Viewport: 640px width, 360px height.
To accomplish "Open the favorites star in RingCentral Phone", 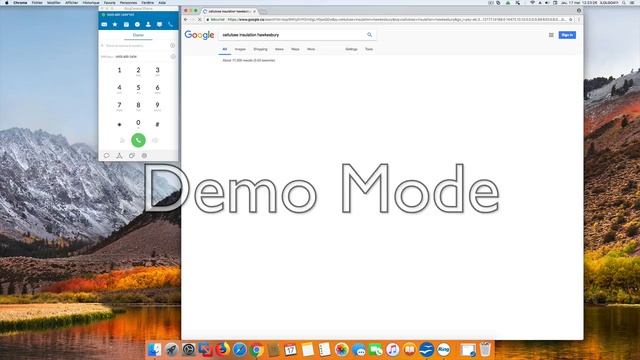I will pyautogui.click(x=115, y=24).
